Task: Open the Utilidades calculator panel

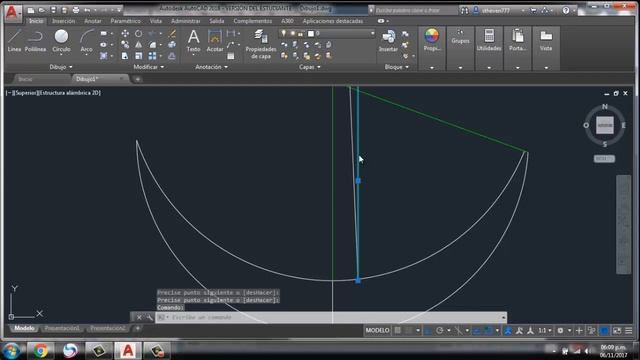Action: 489,40
